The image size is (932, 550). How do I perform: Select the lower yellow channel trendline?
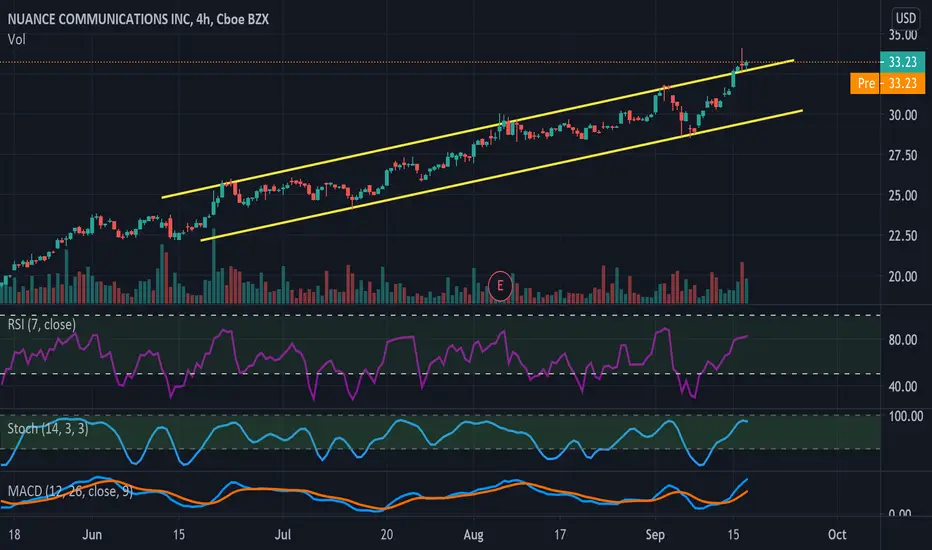pyautogui.click(x=502, y=175)
